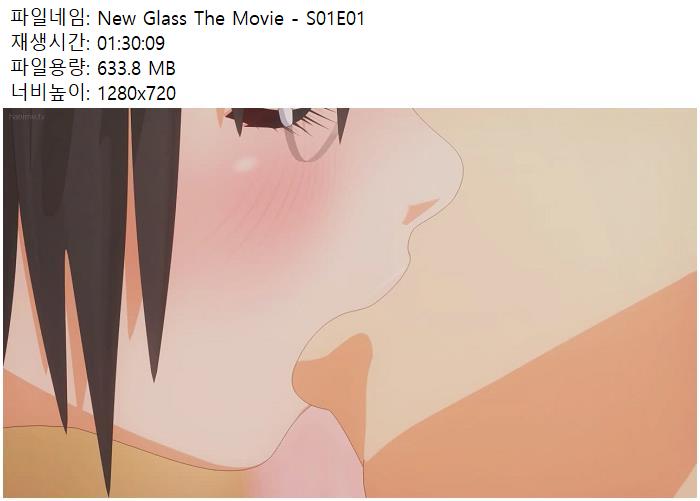Click the 파일네임 label text
Screen dimensions: 700x501
click(48, 18)
